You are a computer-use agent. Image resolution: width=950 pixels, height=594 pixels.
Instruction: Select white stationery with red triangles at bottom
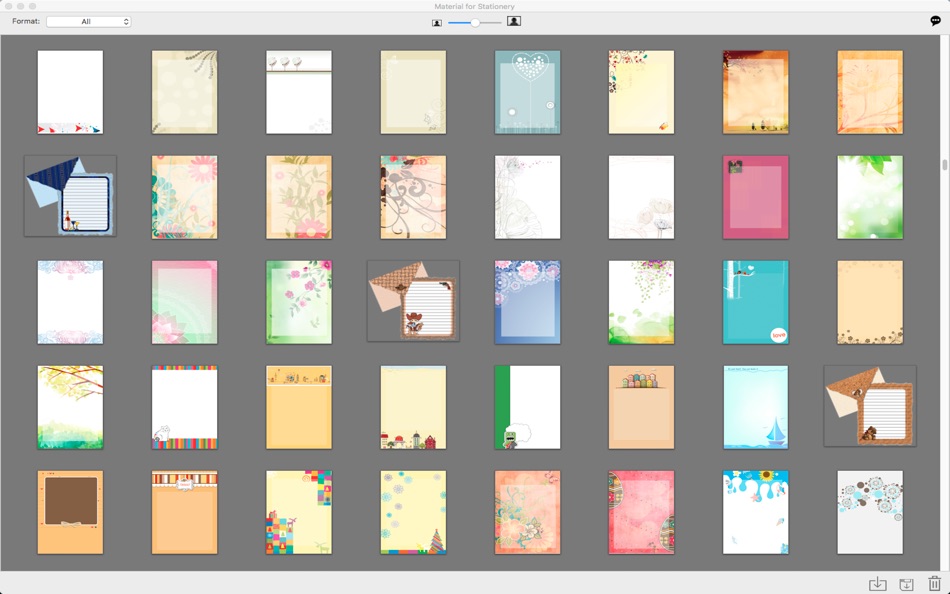coord(70,92)
